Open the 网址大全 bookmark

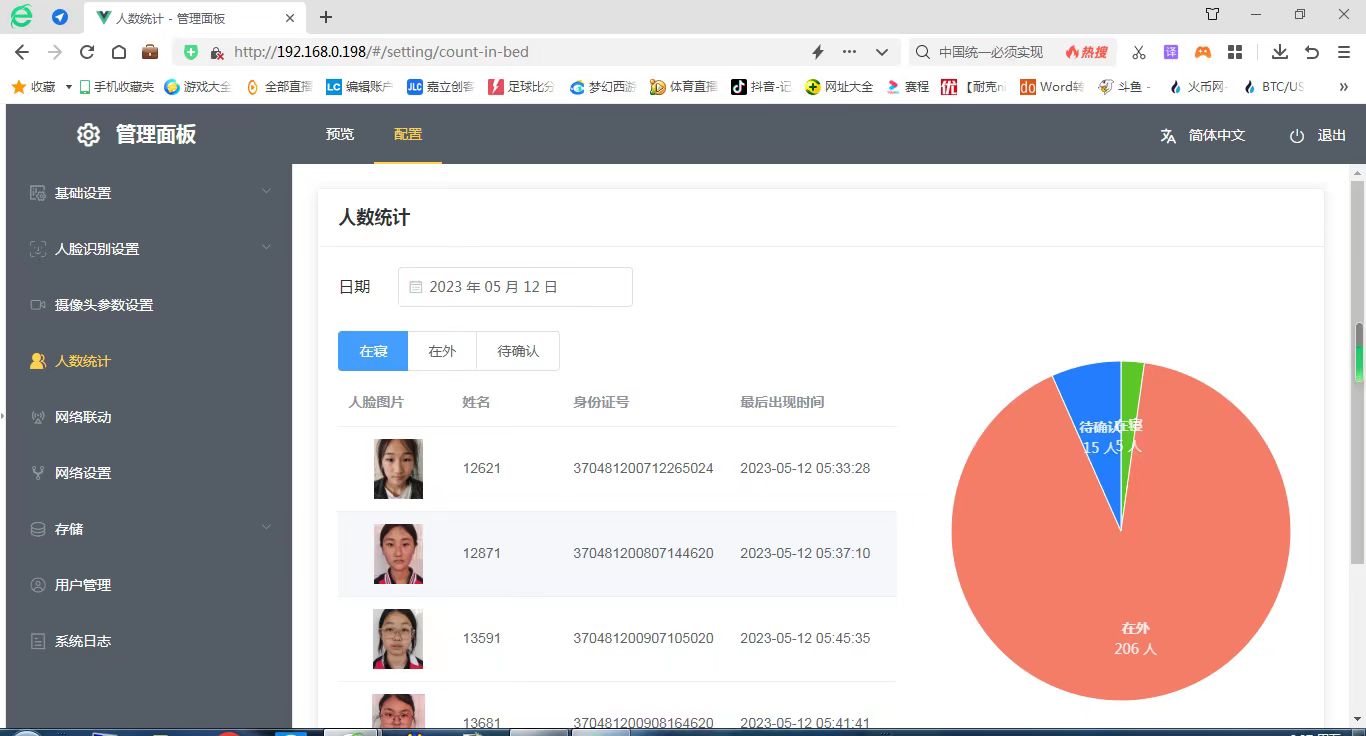(x=839, y=87)
